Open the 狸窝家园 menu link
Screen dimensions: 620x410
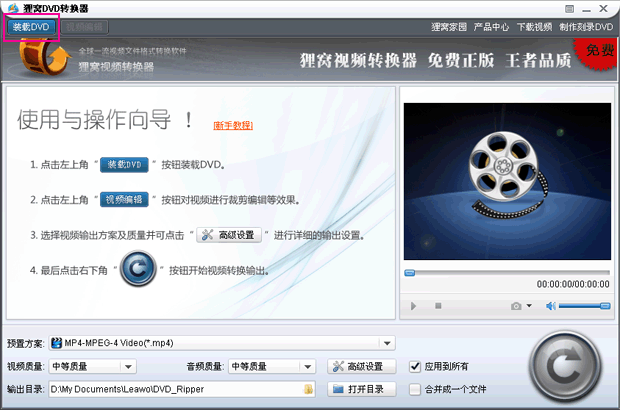pyautogui.click(x=449, y=27)
